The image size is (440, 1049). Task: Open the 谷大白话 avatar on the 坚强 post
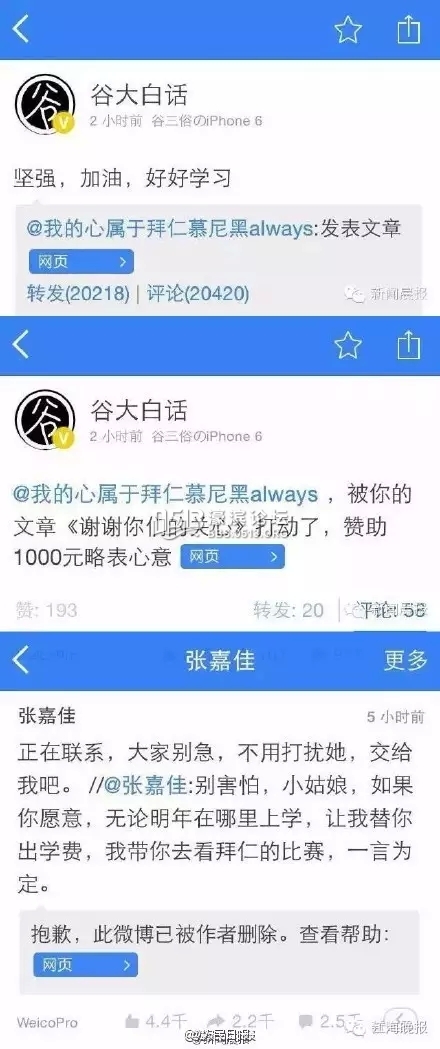click(x=44, y=104)
